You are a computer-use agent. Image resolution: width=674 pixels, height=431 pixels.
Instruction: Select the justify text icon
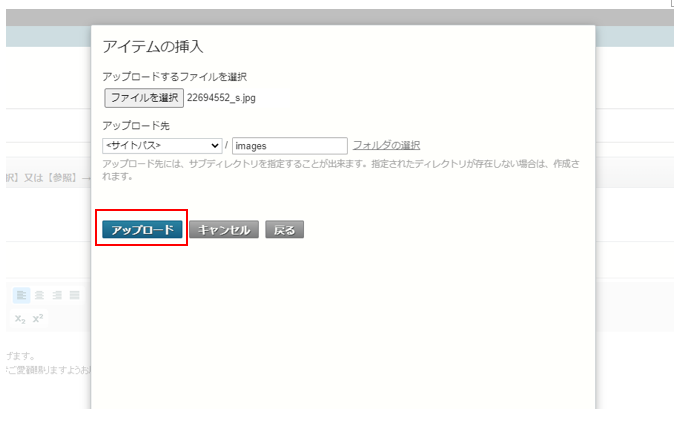(75, 295)
